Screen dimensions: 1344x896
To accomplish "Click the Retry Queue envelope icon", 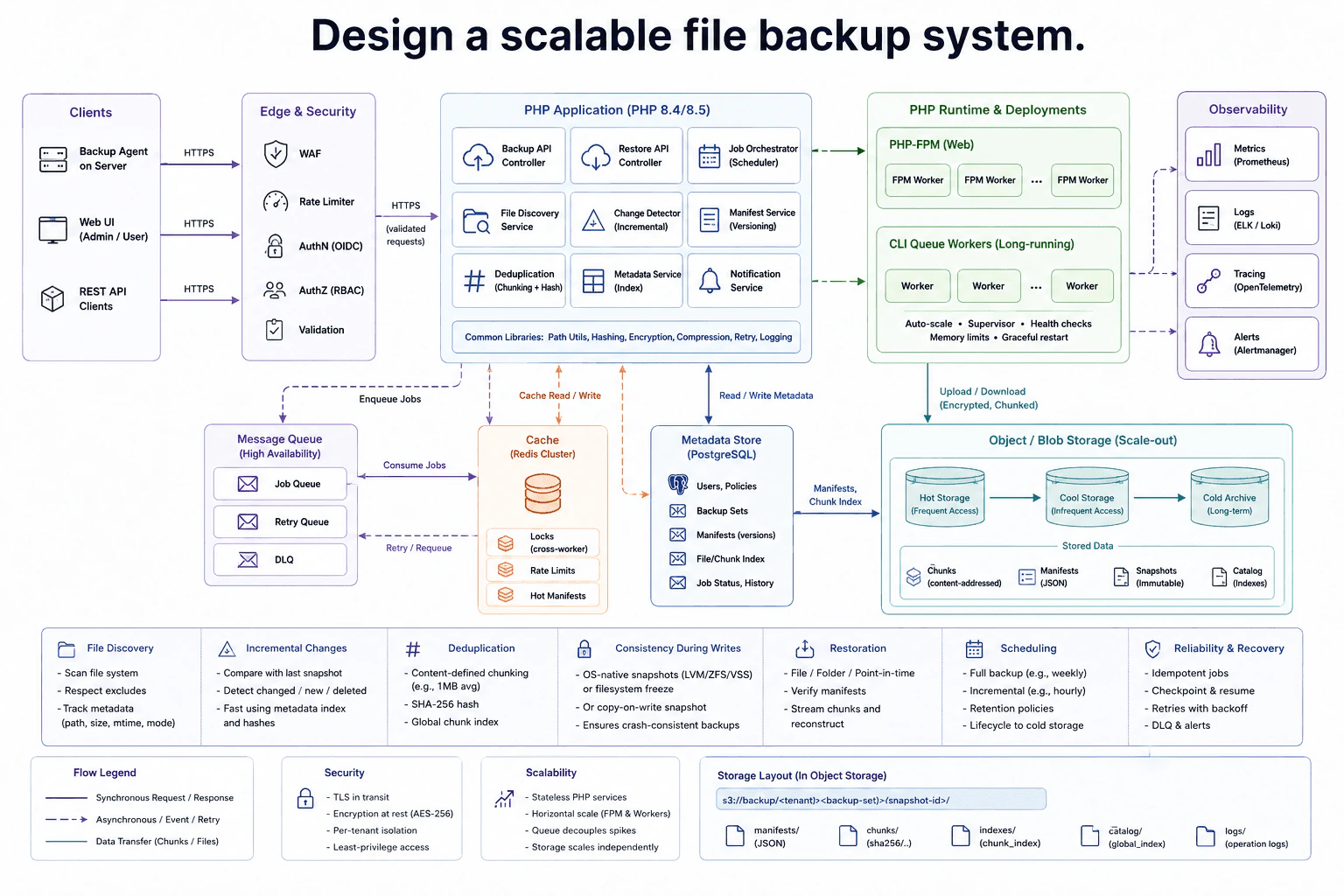I will (248, 521).
